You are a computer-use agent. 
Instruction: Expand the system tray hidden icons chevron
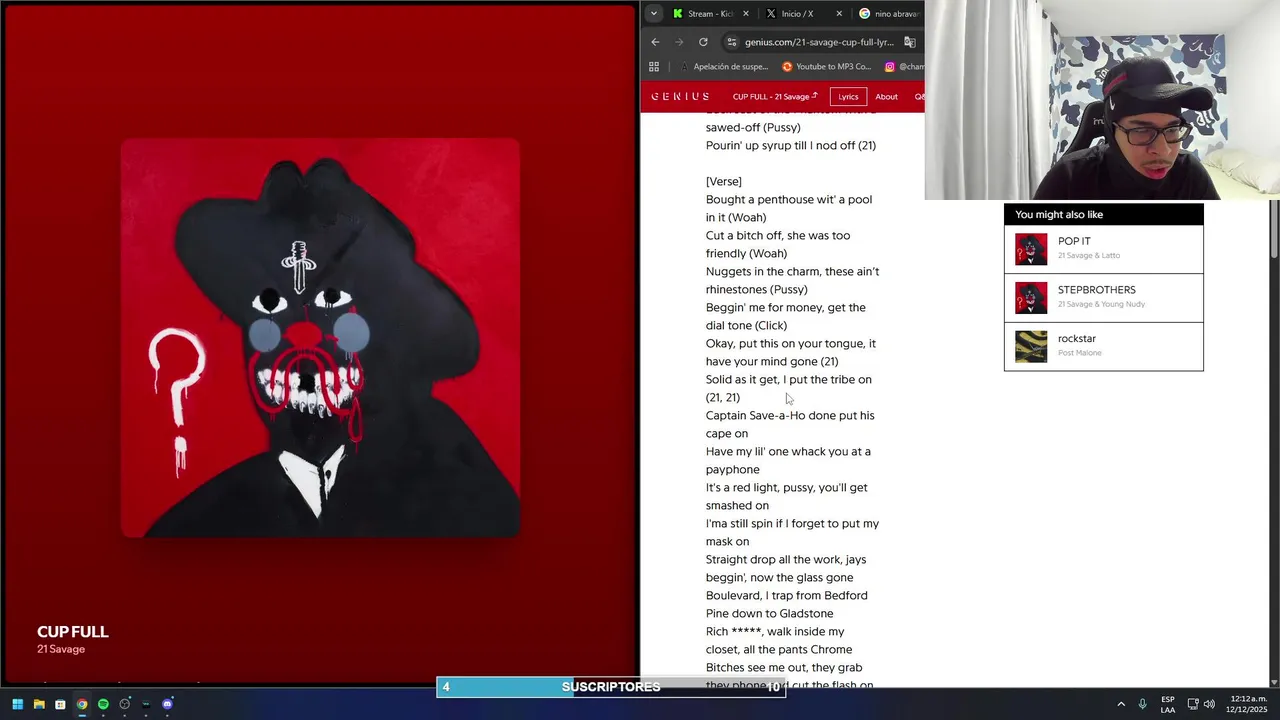coord(1121,704)
